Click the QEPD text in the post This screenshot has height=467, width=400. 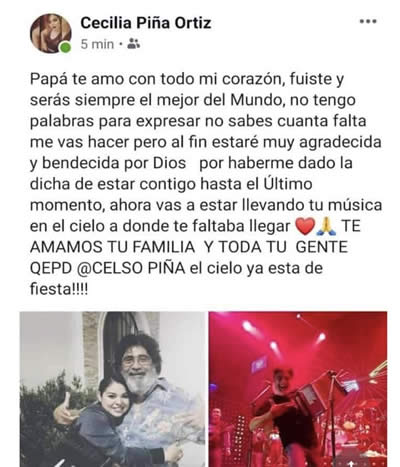click(51, 268)
